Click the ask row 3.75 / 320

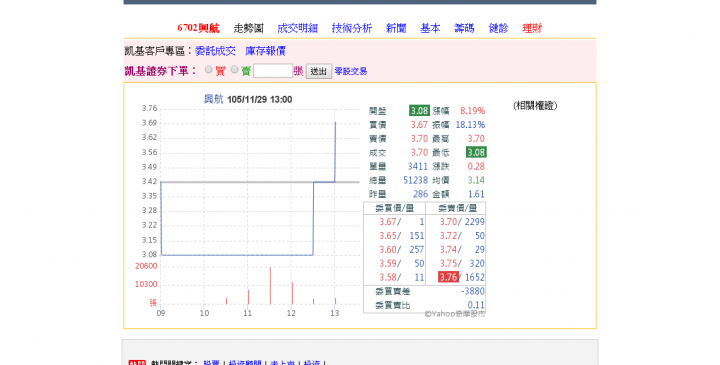(x=462, y=264)
